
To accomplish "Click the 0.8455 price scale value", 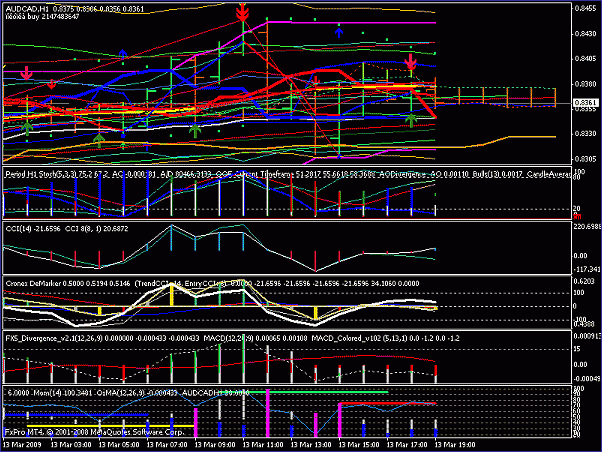I will pyautogui.click(x=586, y=8).
